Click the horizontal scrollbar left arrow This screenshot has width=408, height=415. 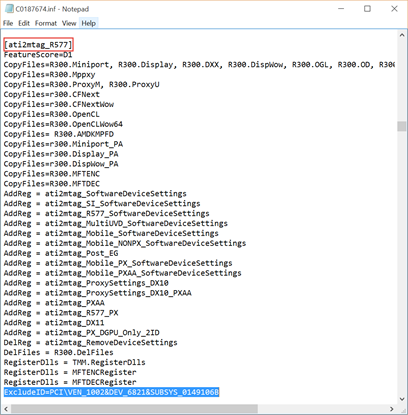pos(6,409)
